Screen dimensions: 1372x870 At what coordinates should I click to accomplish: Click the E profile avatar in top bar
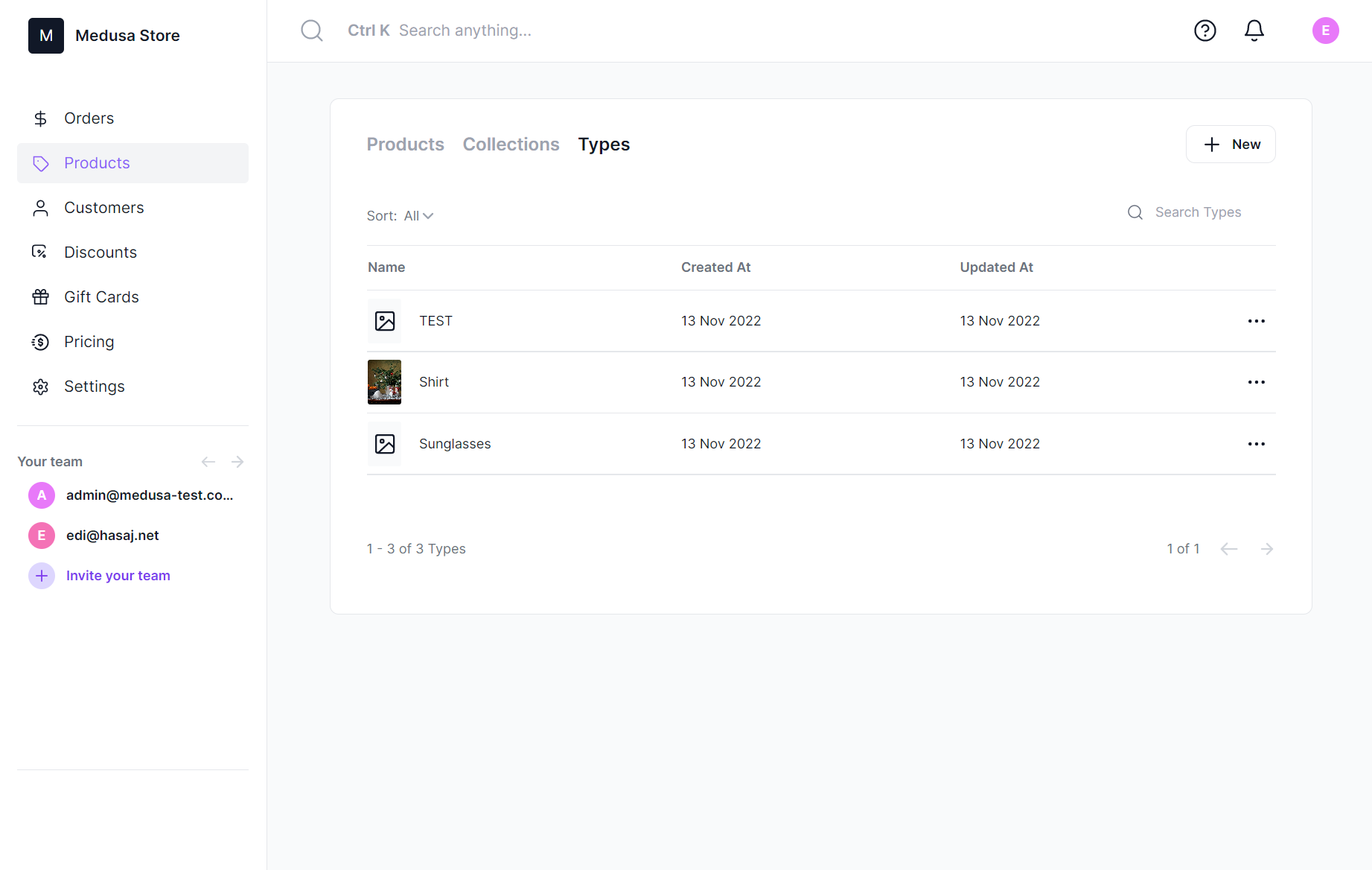1325,31
